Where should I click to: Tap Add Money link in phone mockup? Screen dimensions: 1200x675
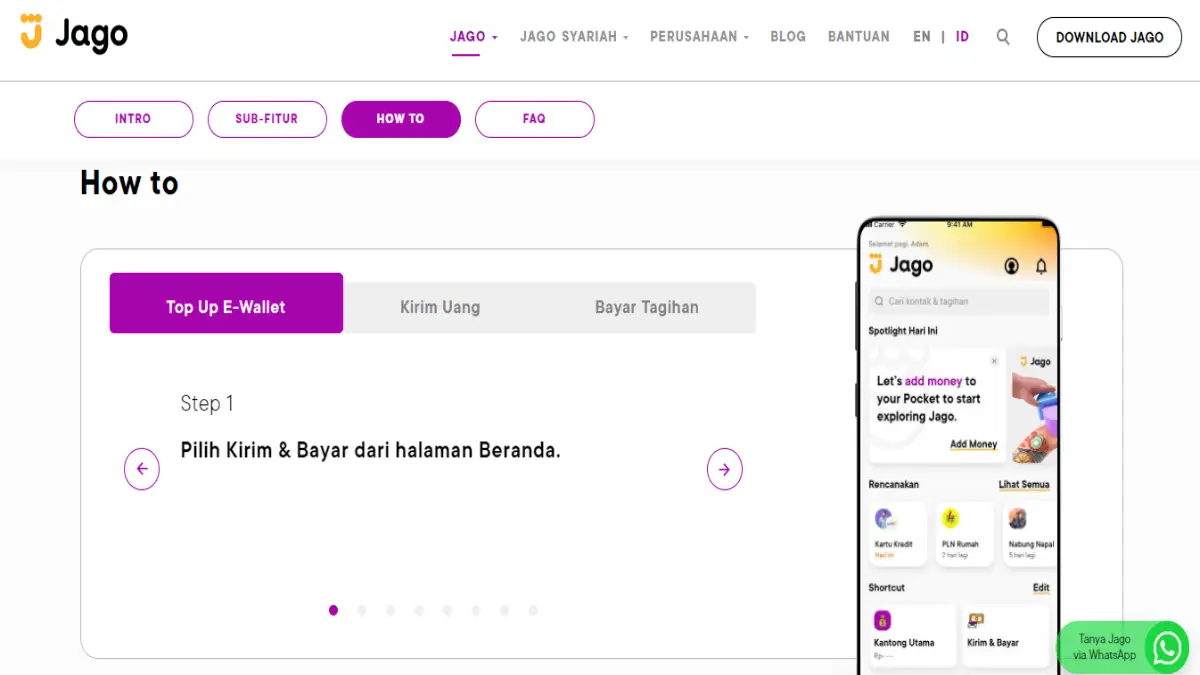point(973,444)
